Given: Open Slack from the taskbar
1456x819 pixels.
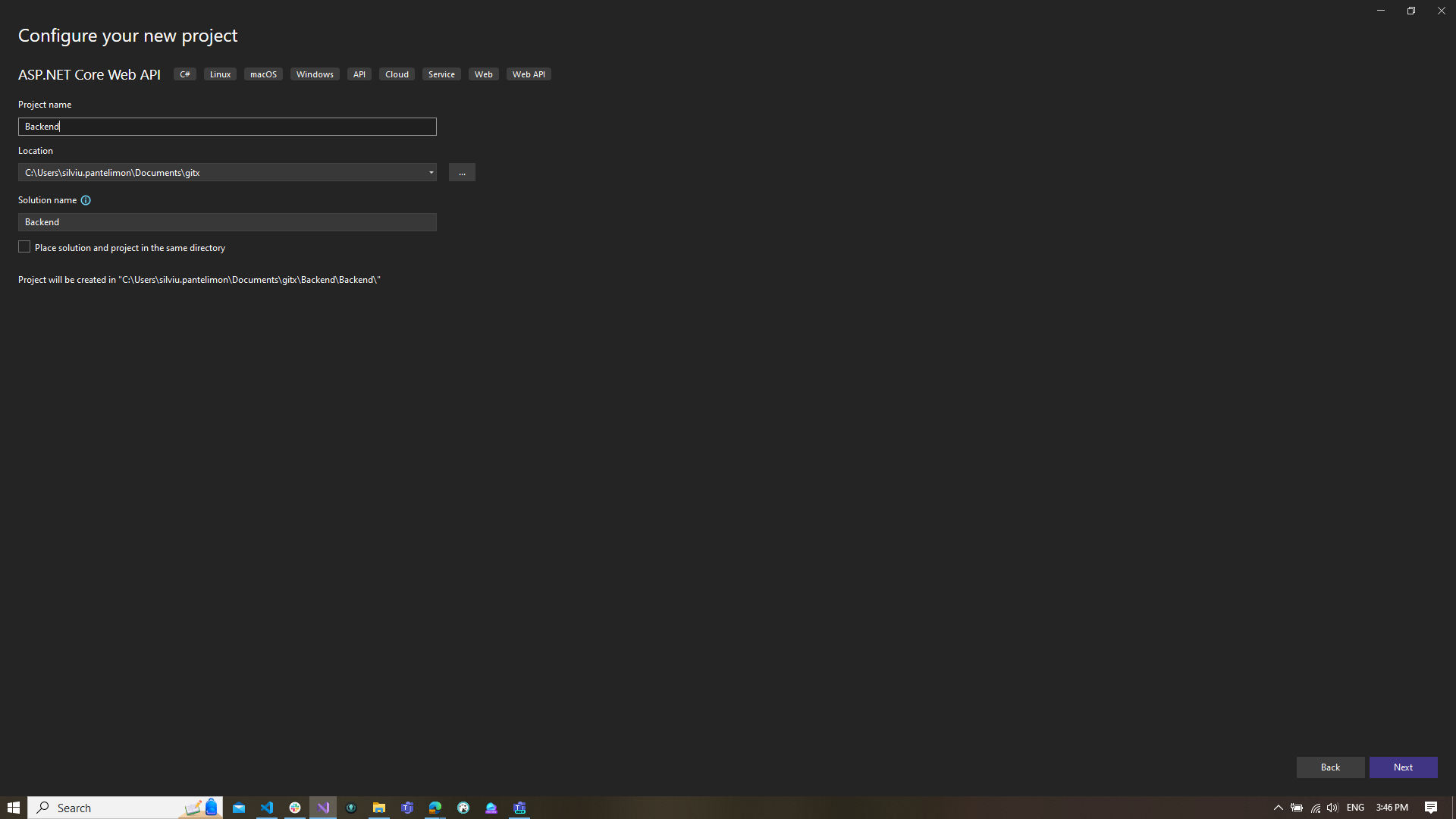Looking at the screenshot, I should (295, 808).
